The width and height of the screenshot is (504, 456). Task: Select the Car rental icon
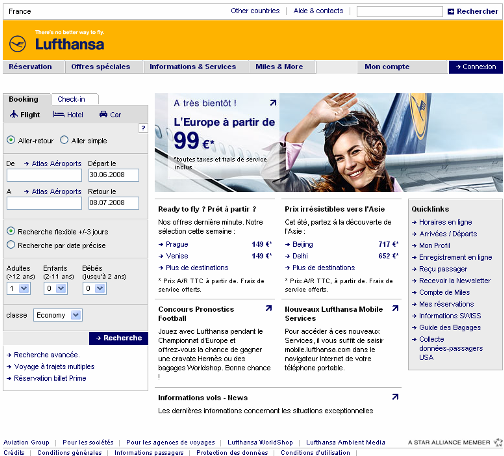coord(103,114)
